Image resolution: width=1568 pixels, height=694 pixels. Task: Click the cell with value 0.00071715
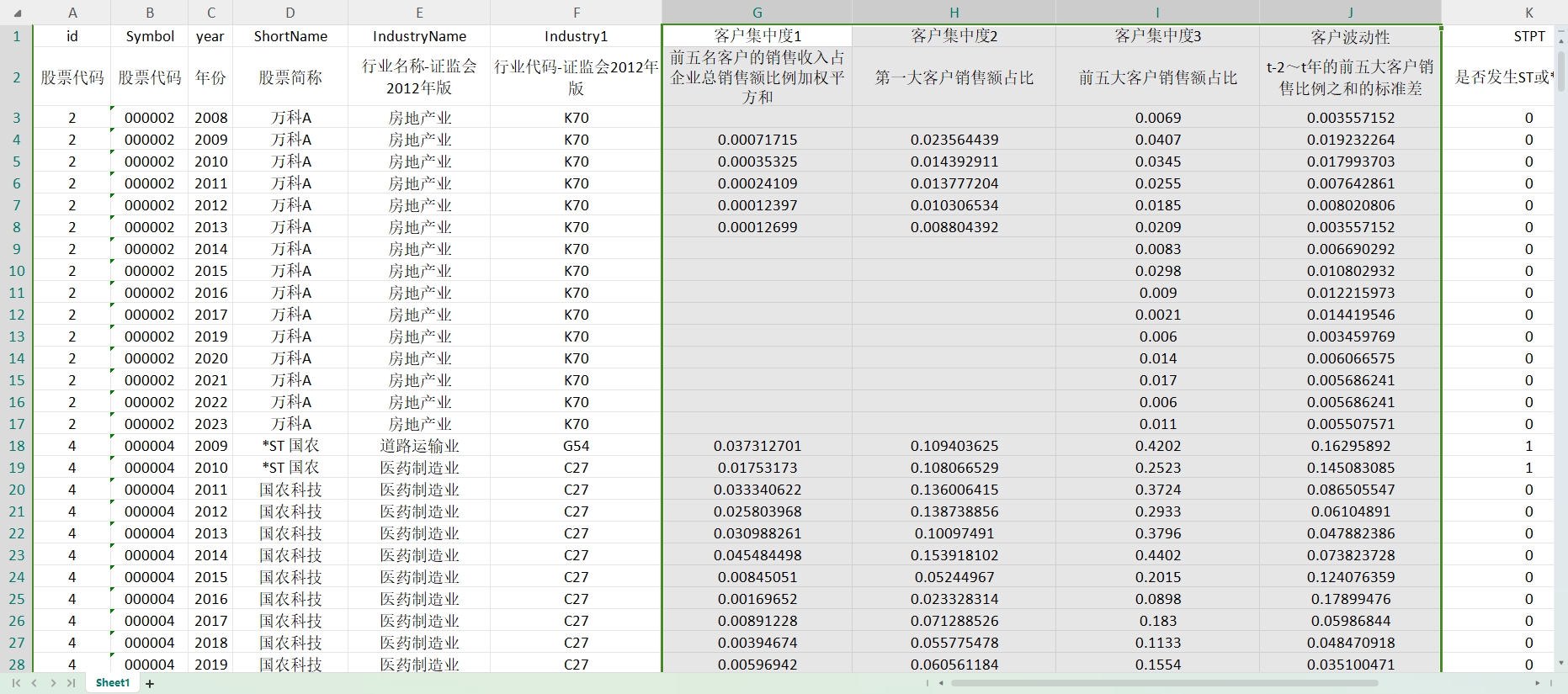click(x=757, y=140)
